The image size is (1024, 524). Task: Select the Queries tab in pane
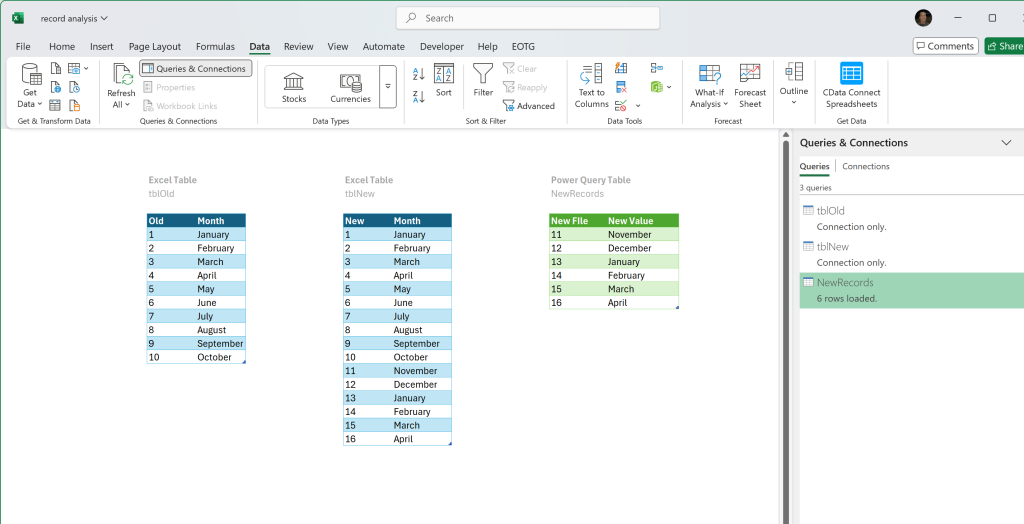(814, 166)
